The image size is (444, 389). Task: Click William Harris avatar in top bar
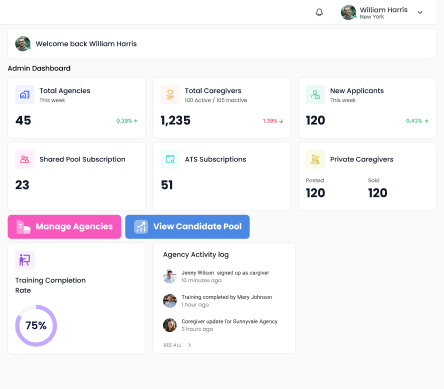tap(348, 12)
